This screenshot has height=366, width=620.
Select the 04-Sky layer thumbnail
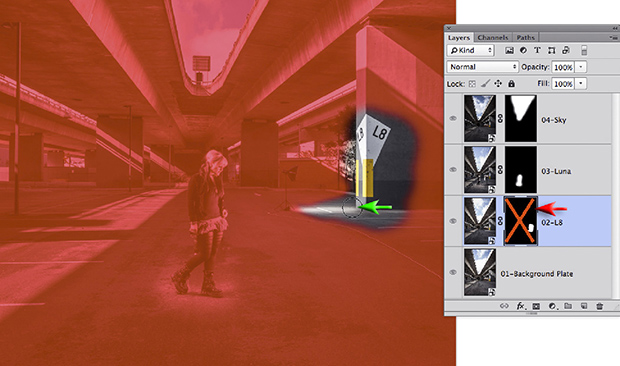[x=480, y=118]
